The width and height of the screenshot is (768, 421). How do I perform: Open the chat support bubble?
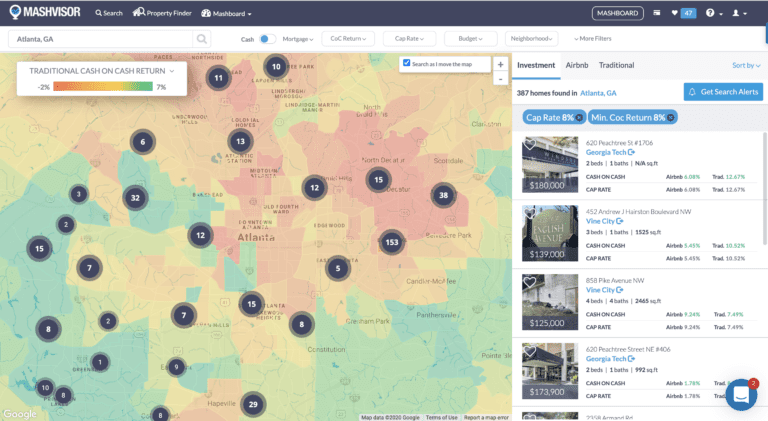point(741,396)
